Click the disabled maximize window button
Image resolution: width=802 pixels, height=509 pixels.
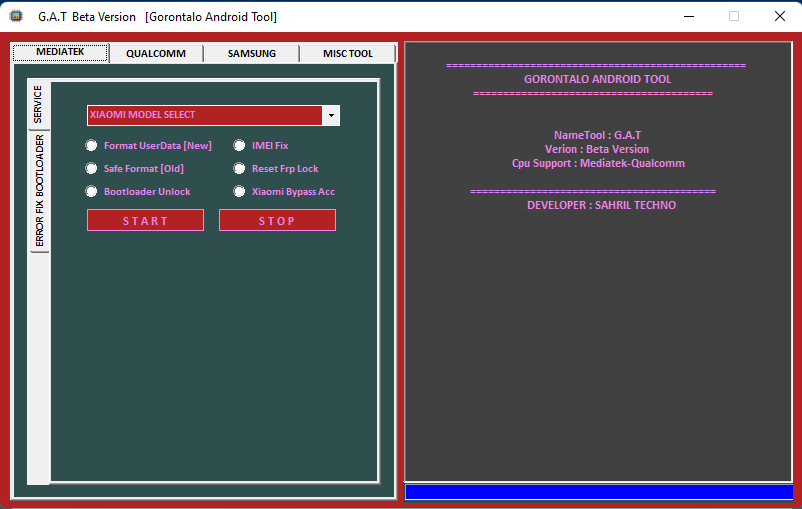coord(734,16)
